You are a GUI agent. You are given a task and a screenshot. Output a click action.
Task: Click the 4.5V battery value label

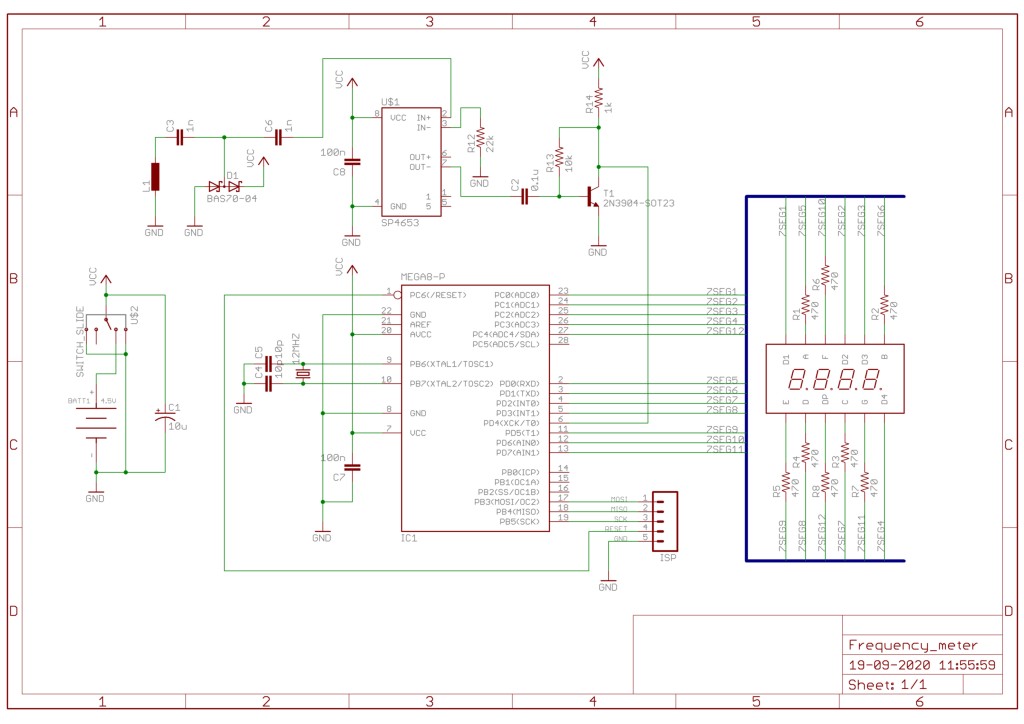(x=108, y=401)
